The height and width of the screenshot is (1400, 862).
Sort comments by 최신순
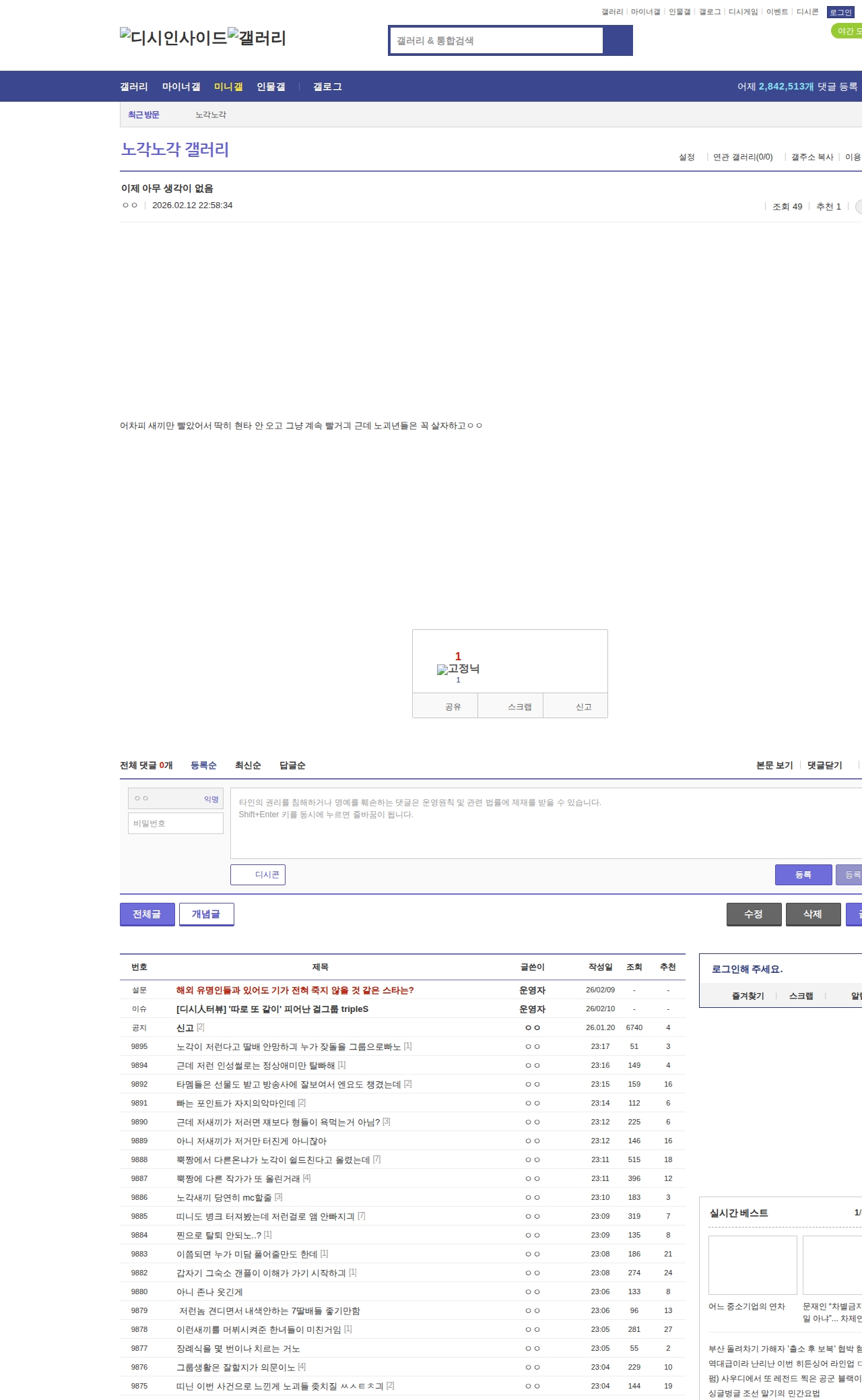click(x=248, y=765)
